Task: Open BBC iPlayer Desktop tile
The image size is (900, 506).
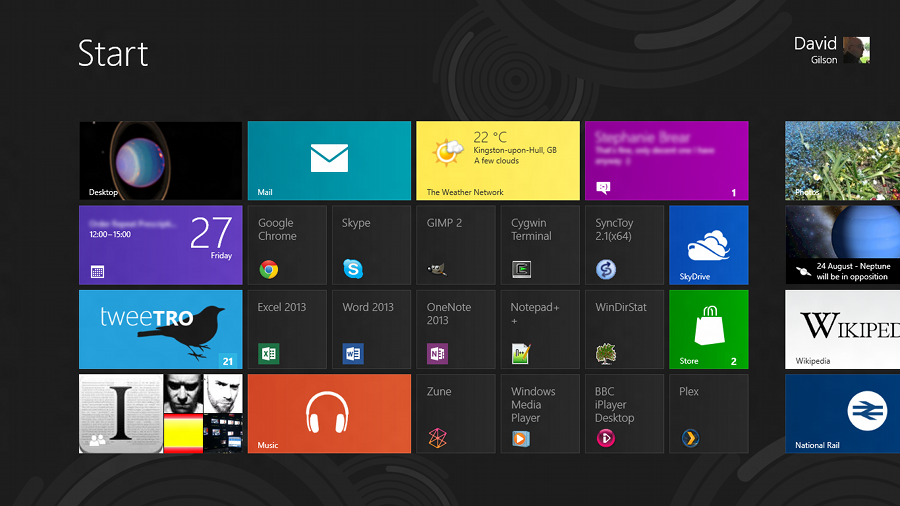Action: [x=624, y=414]
